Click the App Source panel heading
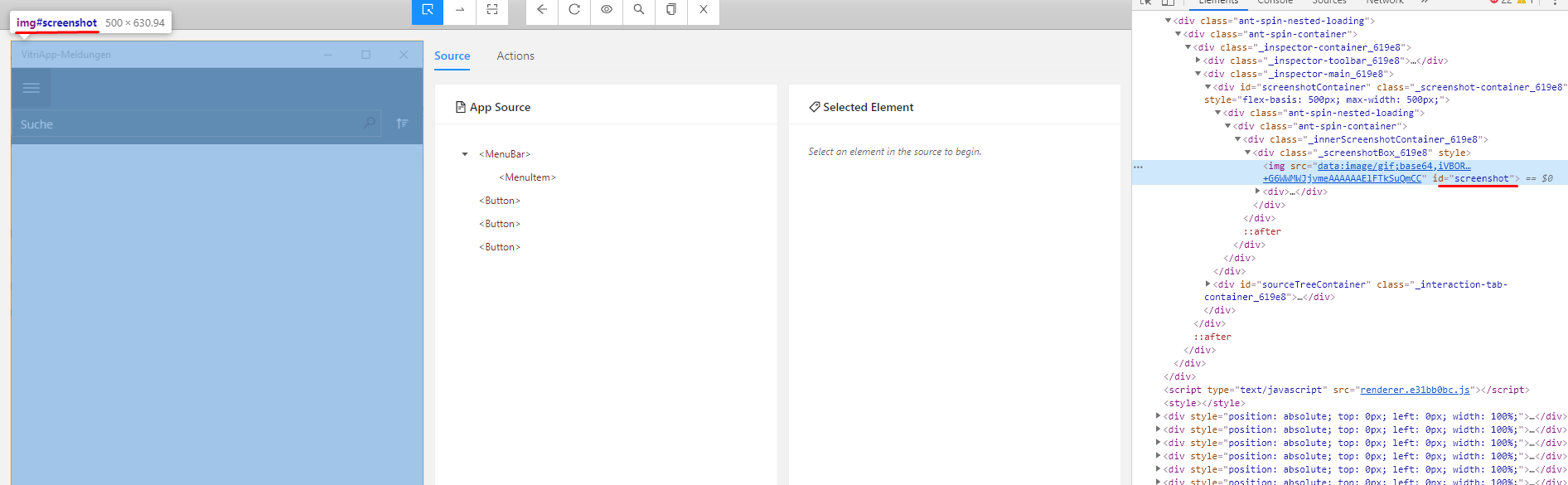Image resolution: width=1568 pixels, height=485 pixels. pyautogui.click(x=493, y=107)
